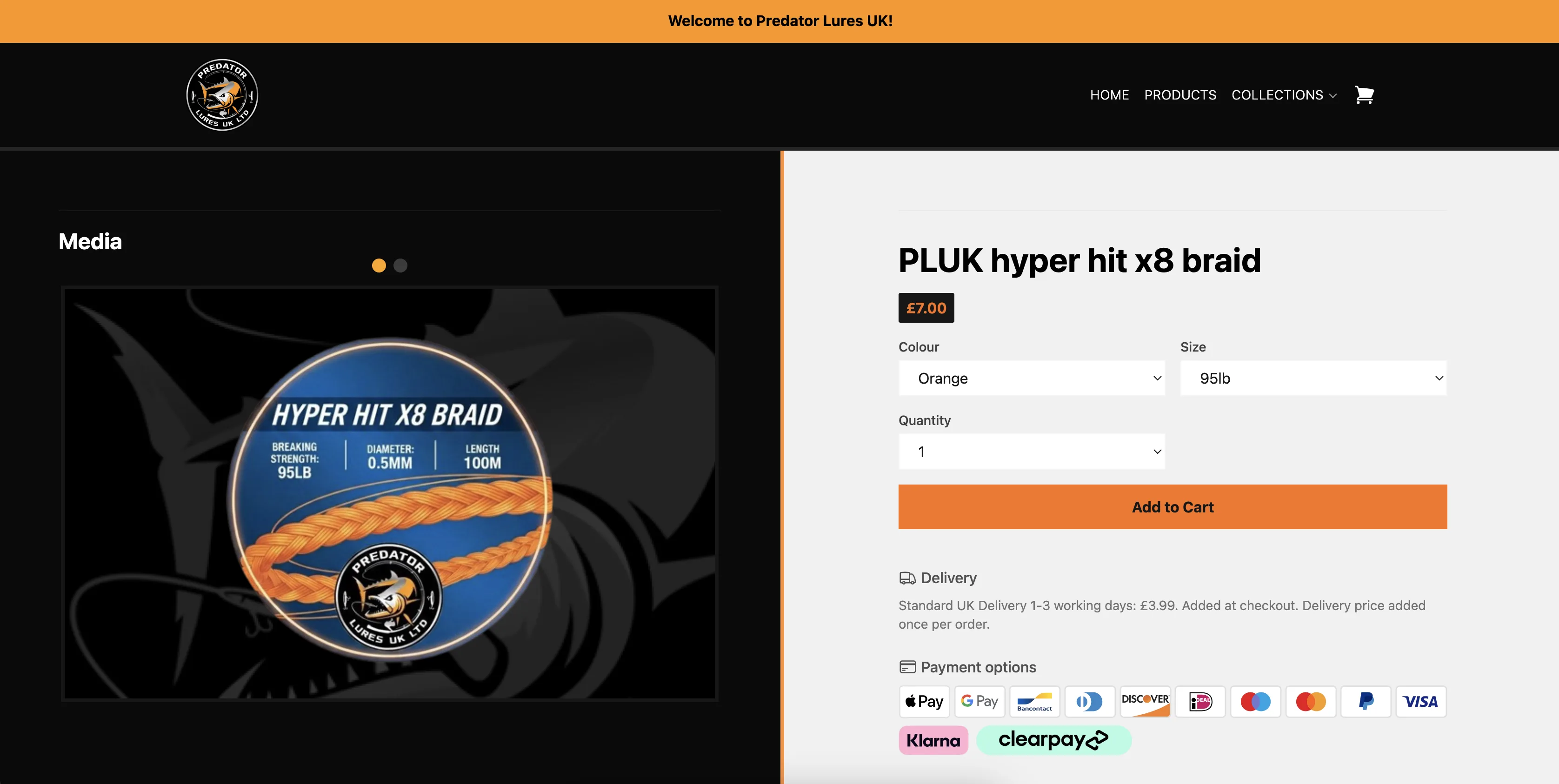
Task: Select the Google Pay payment icon
Action: coord(979,702)
